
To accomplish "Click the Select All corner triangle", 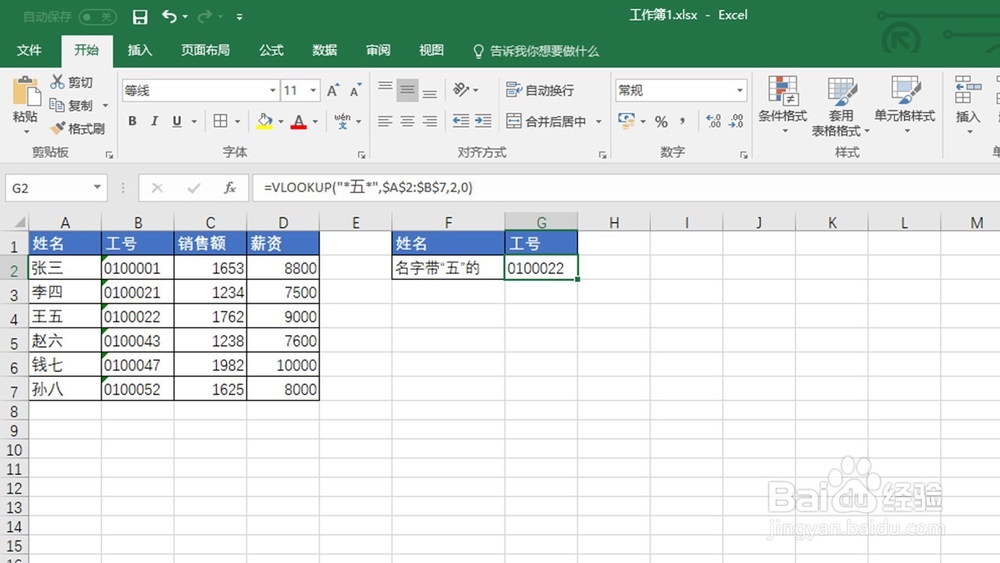I will tap(19, 222).
